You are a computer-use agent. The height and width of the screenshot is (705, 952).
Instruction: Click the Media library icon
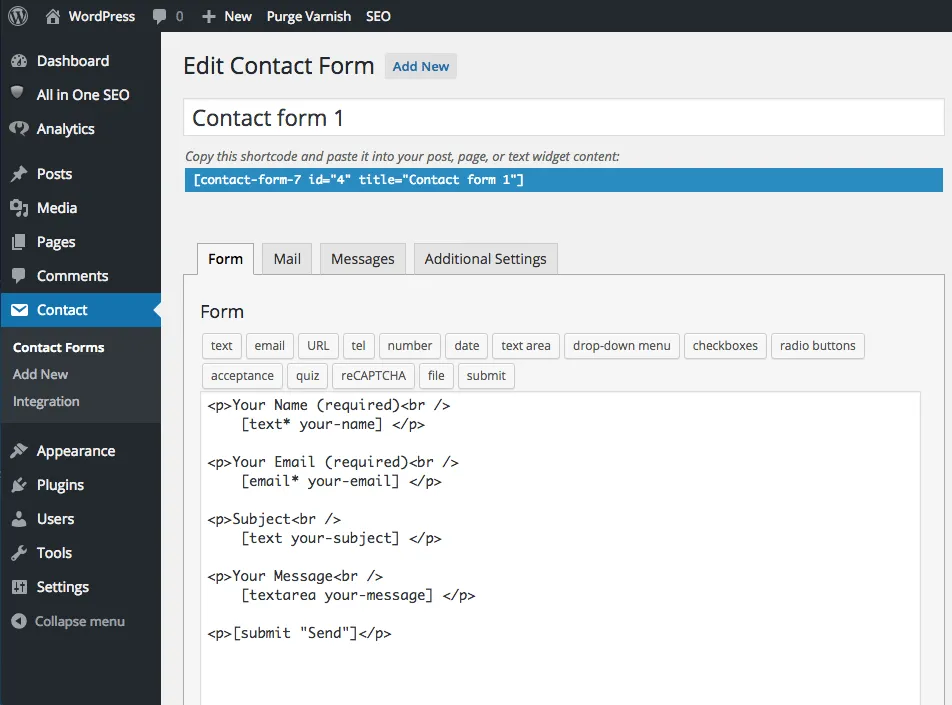tap(19, 208)
